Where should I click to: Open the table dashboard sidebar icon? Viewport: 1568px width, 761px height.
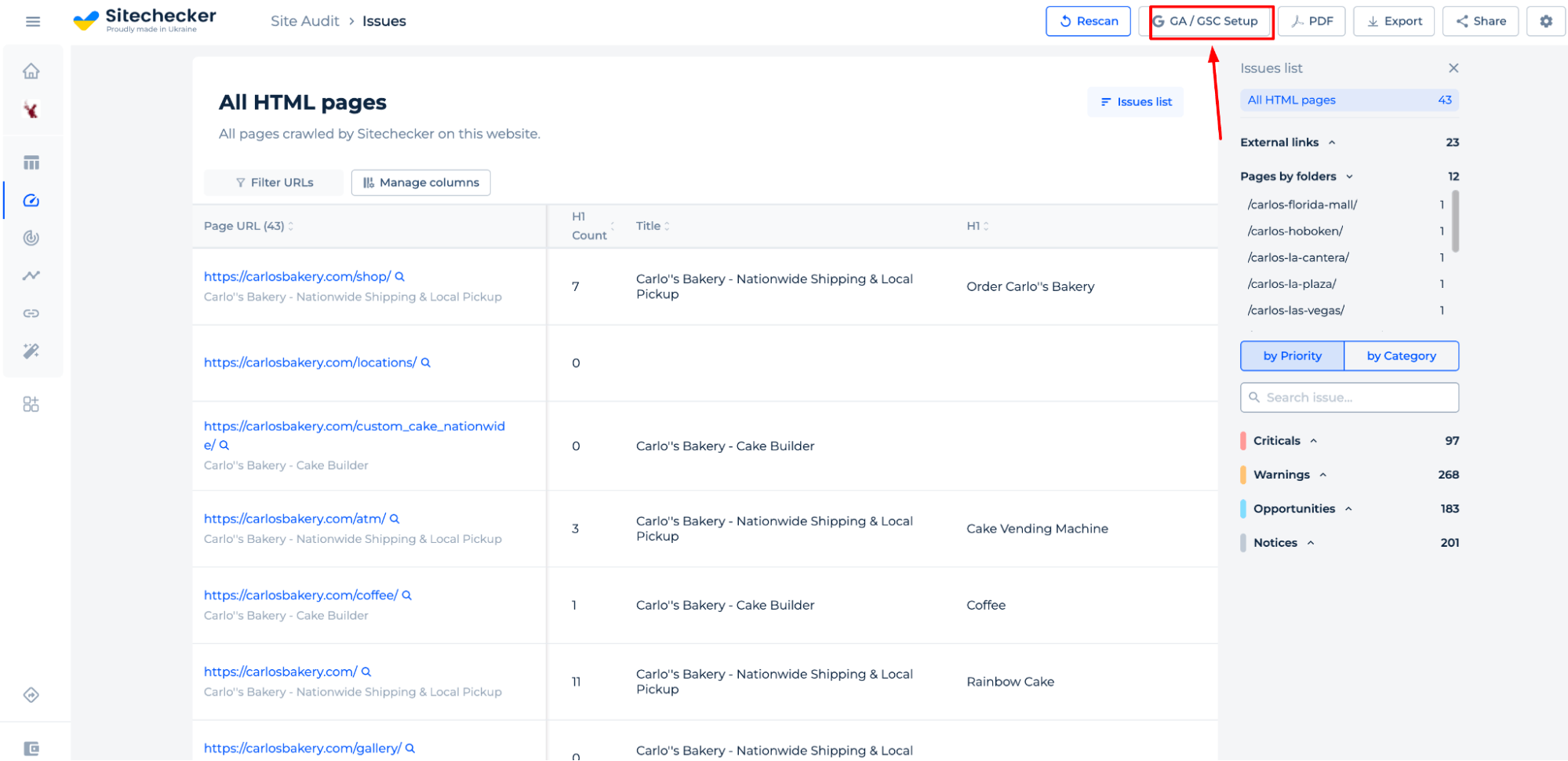[31, 162]
